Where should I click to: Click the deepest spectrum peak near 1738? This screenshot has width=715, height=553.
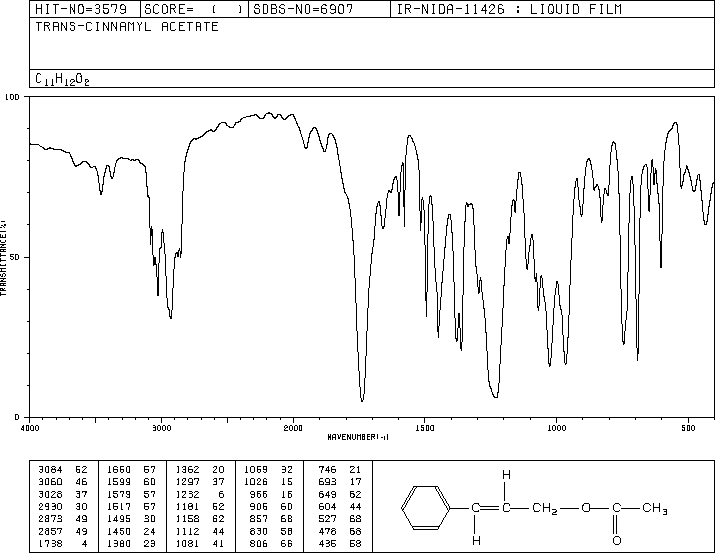pyautogui.click(x=362, y=399)
